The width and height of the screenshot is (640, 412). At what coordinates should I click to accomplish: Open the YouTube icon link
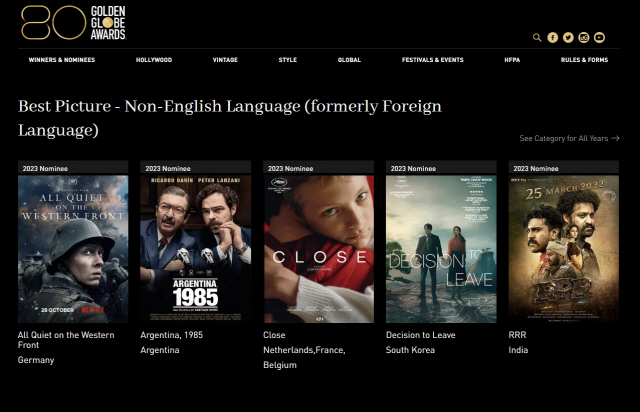(599, 38)
